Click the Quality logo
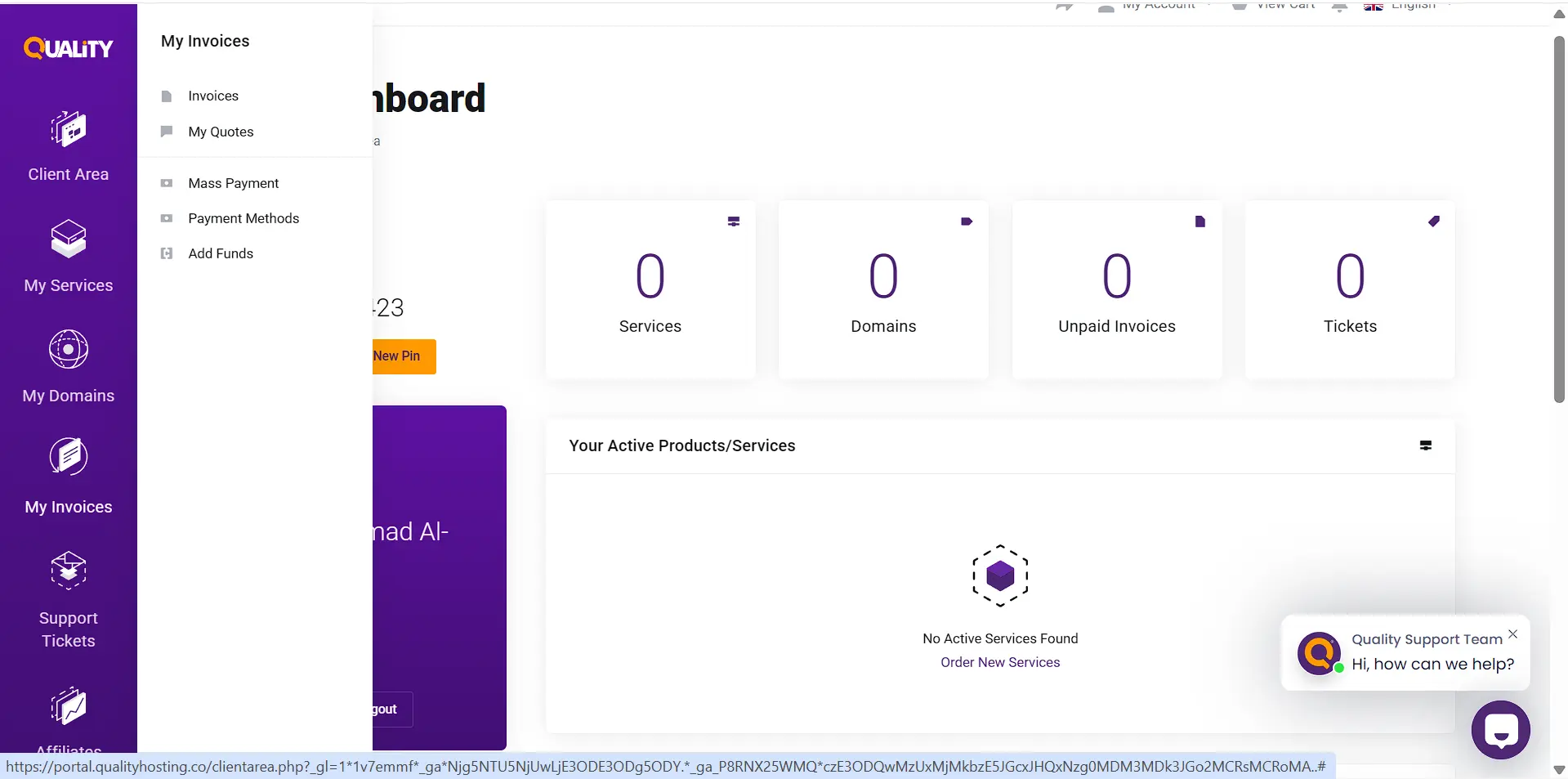Viewport: 1568px width, 779px height. tap(69, 48)
